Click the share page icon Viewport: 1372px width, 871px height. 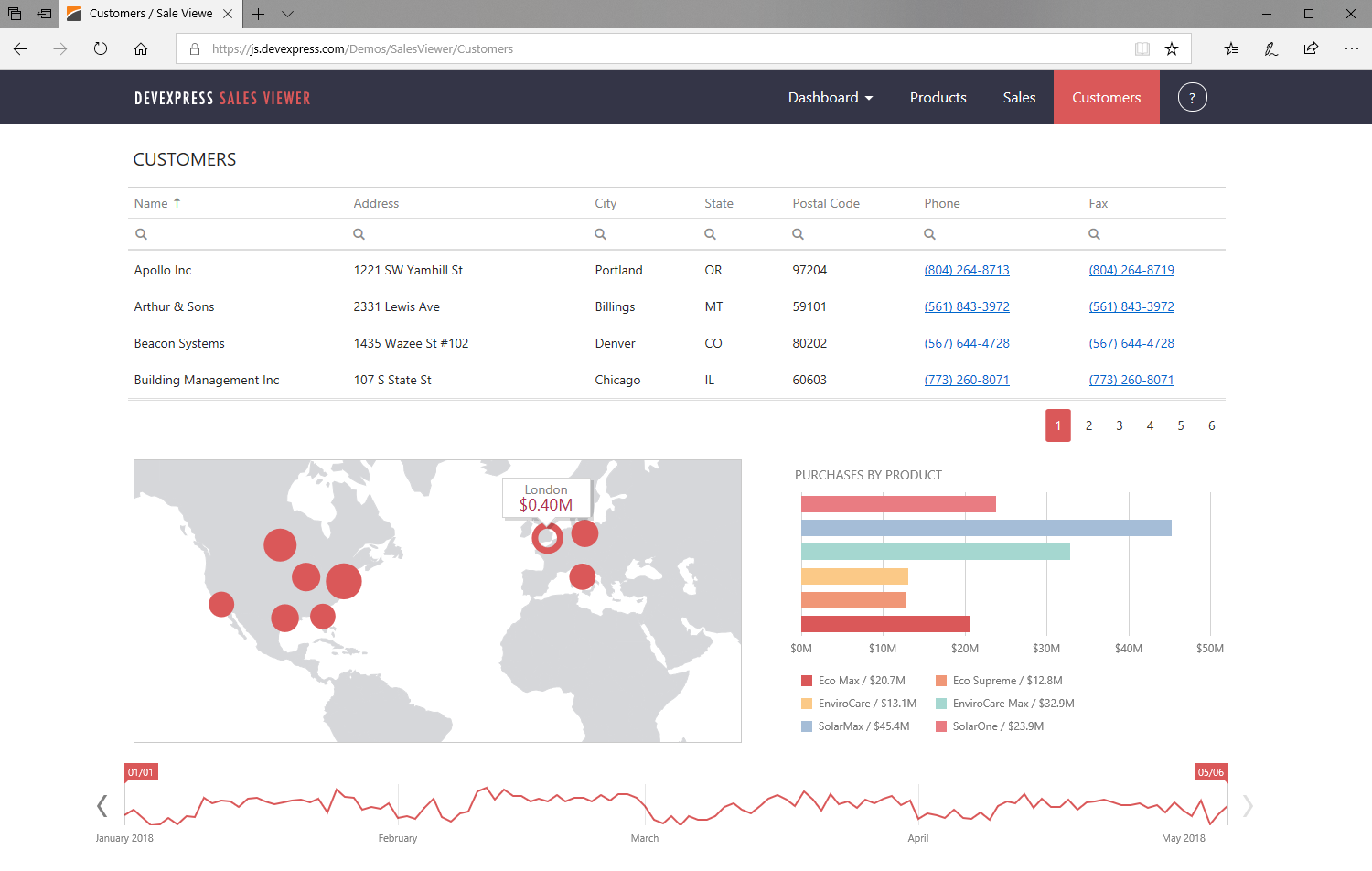point(1311,49)
